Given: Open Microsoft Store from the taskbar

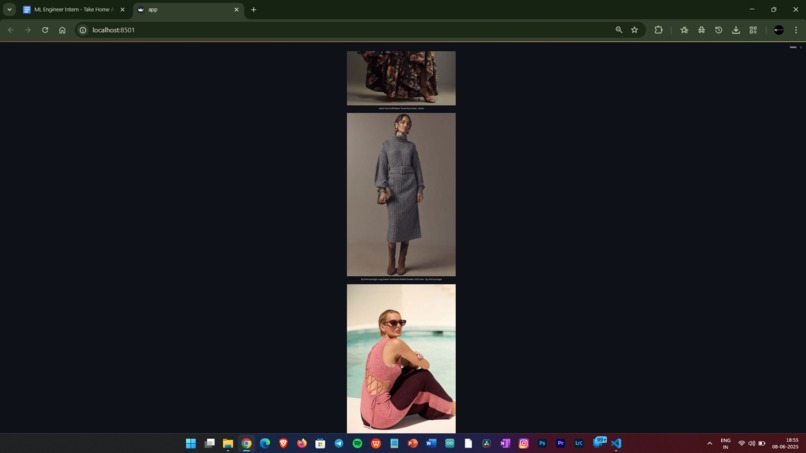Looking at the screenshot, I should tap(320, 443).
